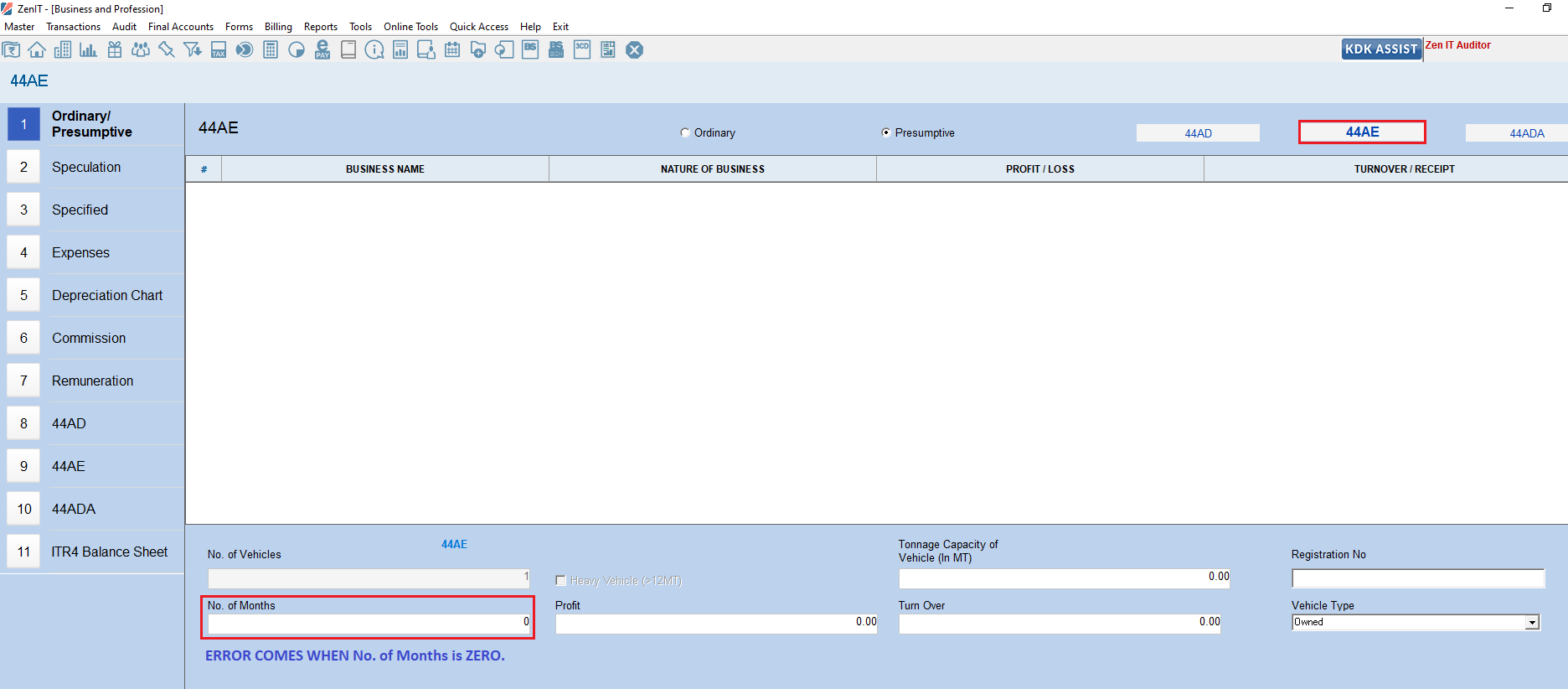Viewport: 1568px width, 689px height.
Task: Click the Turn Over input field
Action: (x=1060, y=623)
